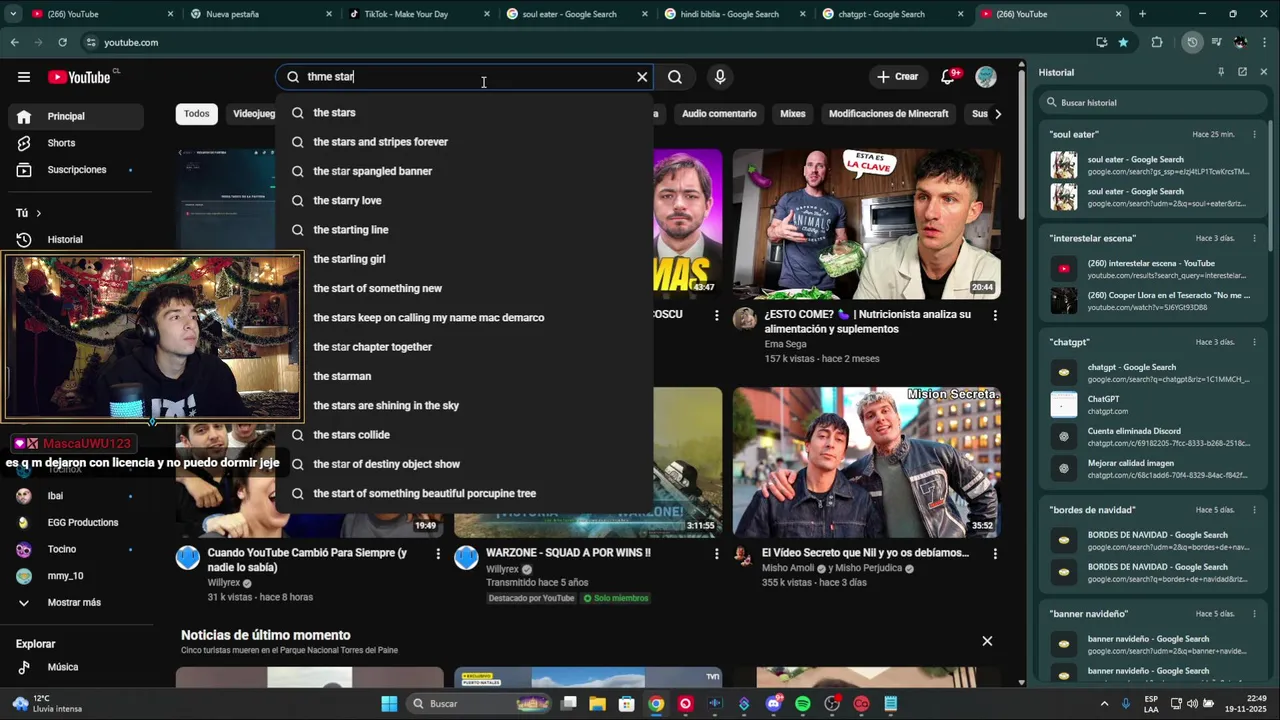This screenshot has width=1280, height=720.
Task: Open Historial in the YouTube sidebar
Action: tap(76, 240)
